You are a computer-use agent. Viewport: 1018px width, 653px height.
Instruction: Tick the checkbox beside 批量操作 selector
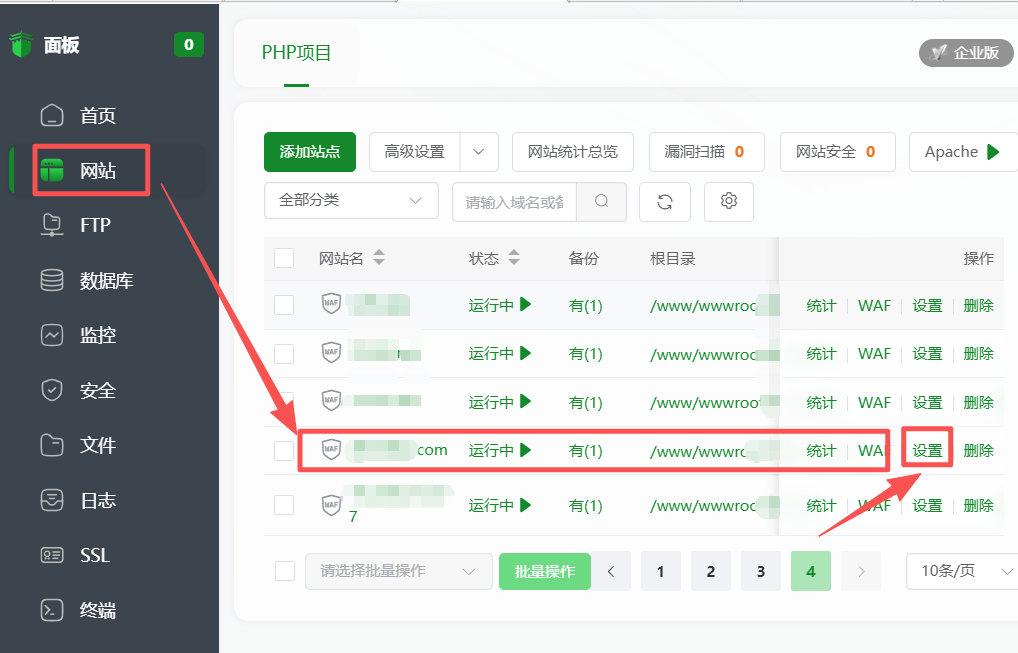pyautogui.click(x=285, y=571)
